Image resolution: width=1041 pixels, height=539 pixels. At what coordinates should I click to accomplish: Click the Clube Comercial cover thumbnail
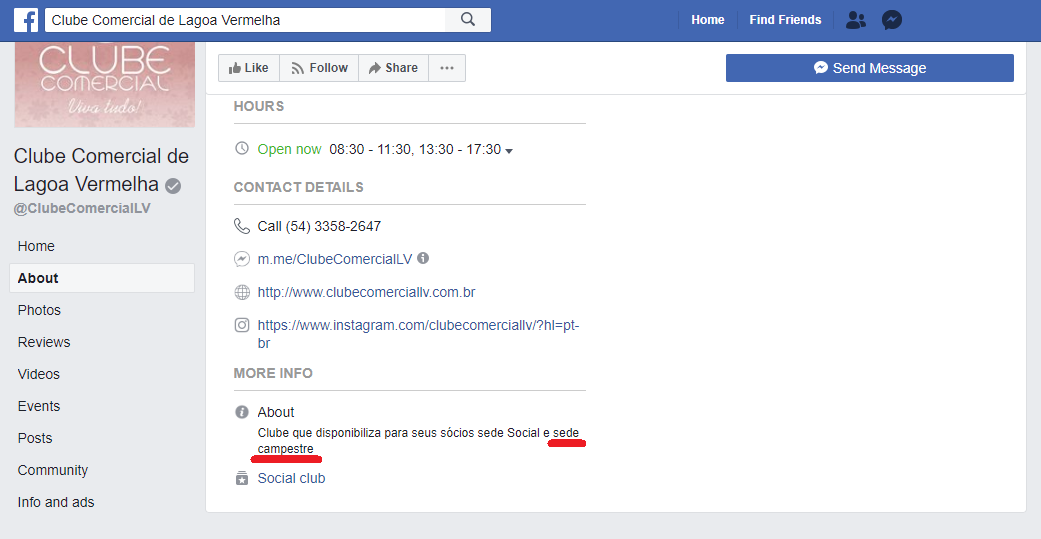click(x=105, y=84)
